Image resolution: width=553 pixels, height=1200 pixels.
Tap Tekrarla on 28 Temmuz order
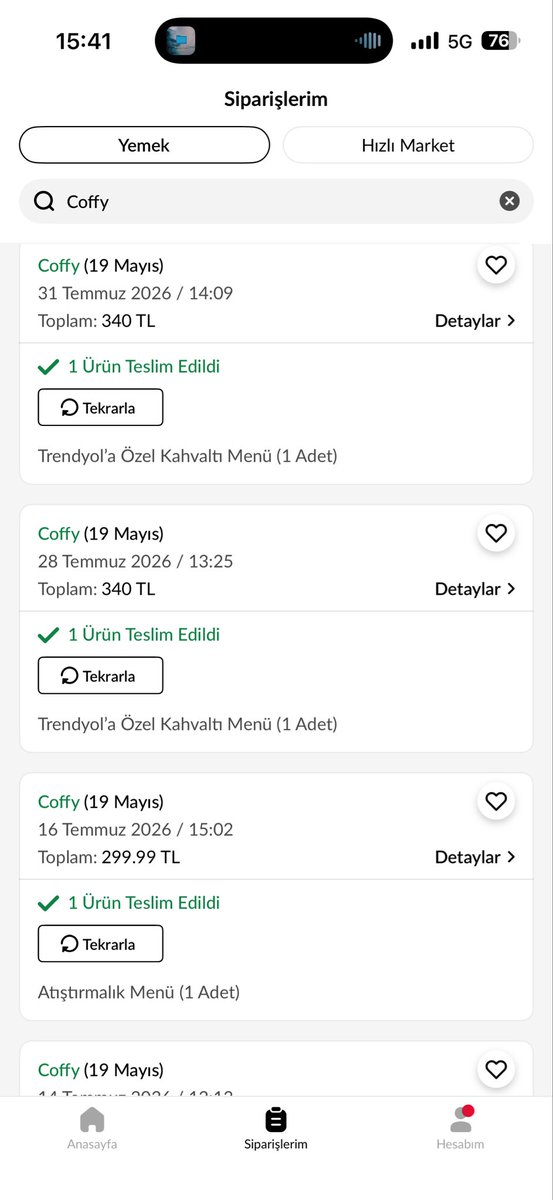(x=100, y=675)
